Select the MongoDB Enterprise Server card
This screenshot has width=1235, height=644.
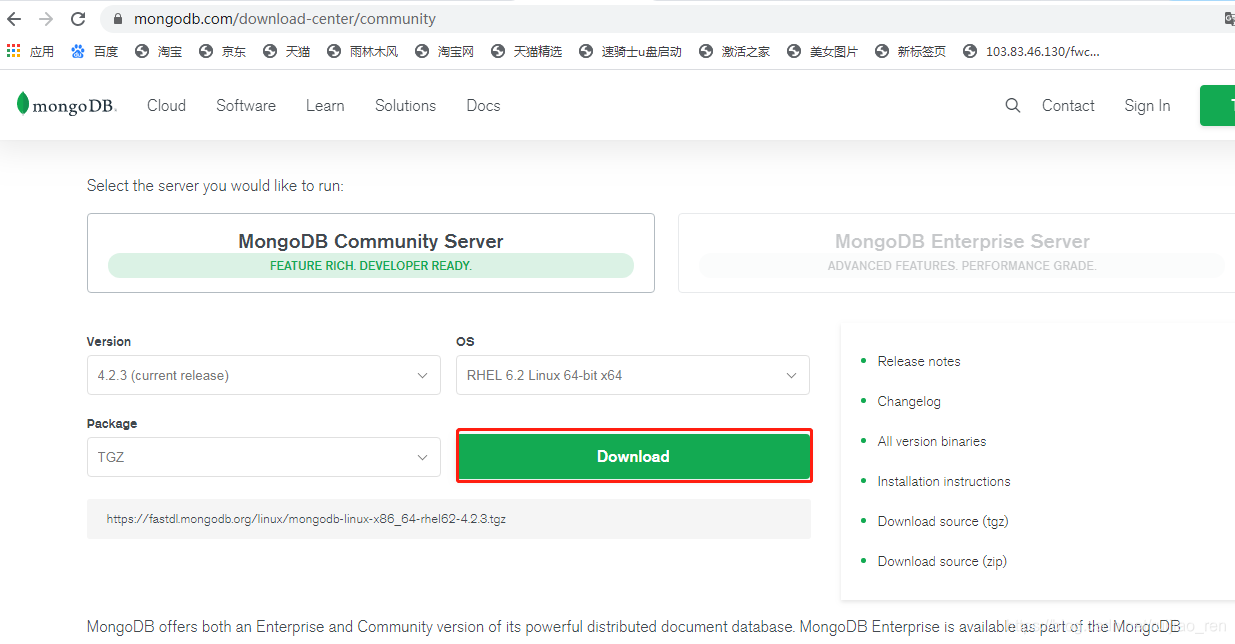pos(960,252)
